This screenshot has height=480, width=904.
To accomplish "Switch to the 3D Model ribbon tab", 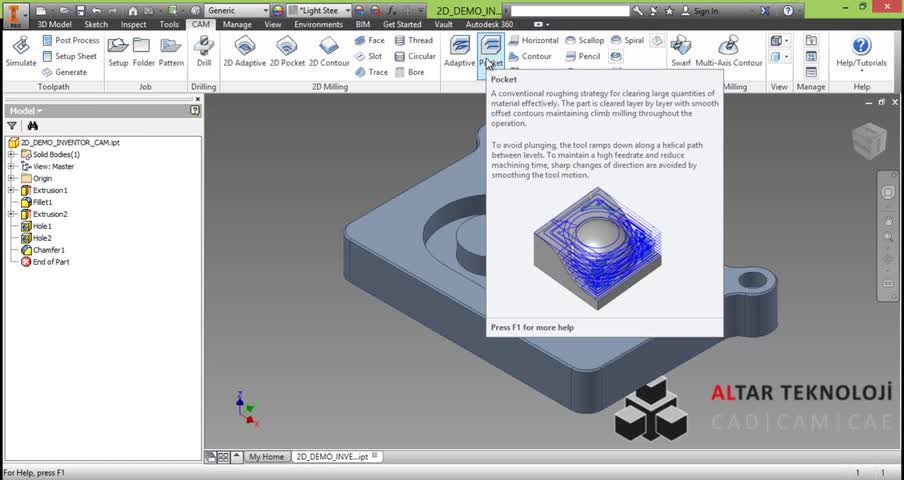I will click(54, 24).
